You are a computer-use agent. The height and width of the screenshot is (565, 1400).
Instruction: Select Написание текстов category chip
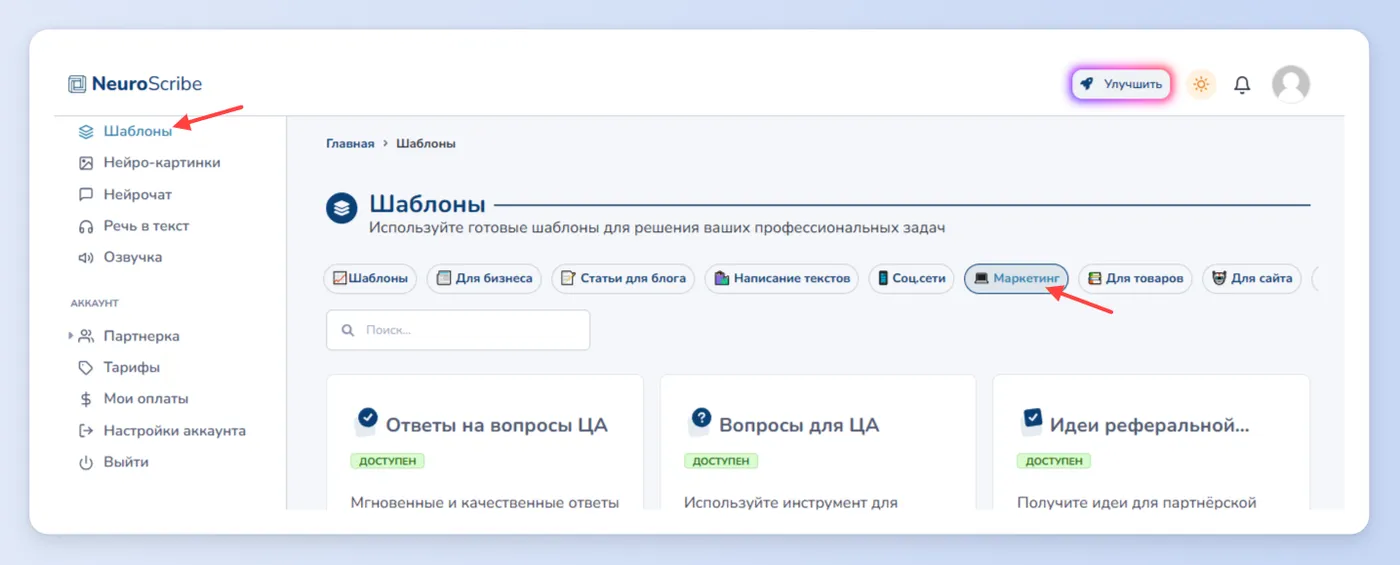(x=782, y=279)
